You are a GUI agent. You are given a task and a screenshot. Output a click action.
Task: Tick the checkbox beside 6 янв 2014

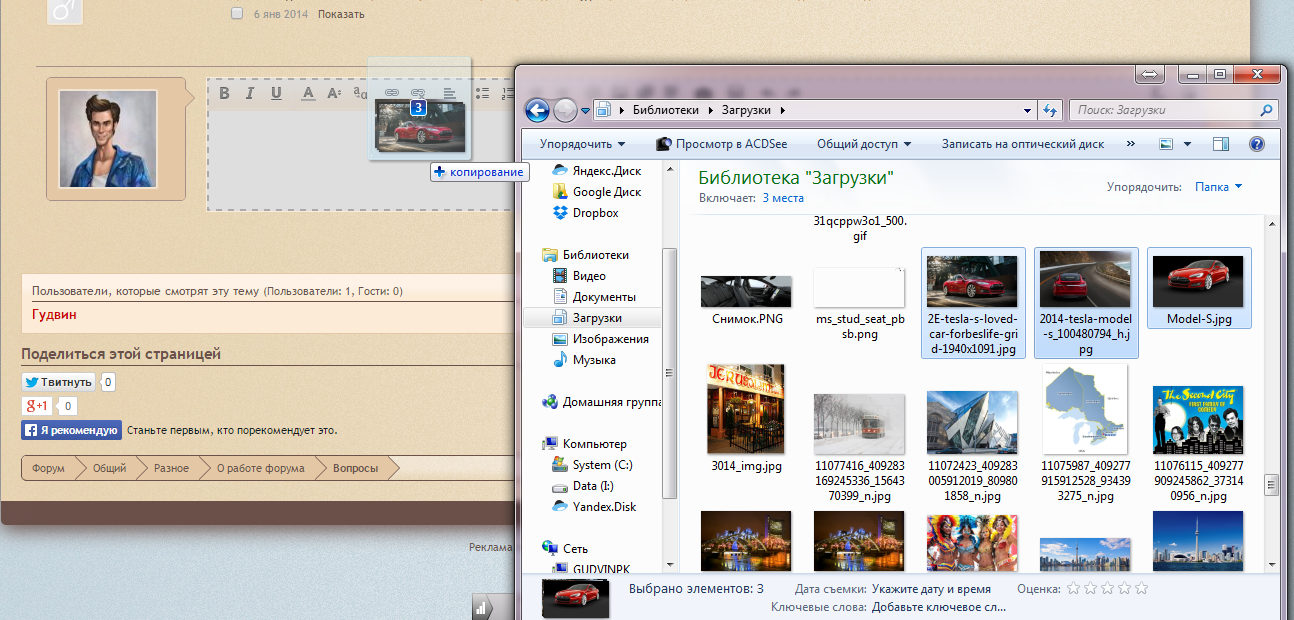pos(237,14)
